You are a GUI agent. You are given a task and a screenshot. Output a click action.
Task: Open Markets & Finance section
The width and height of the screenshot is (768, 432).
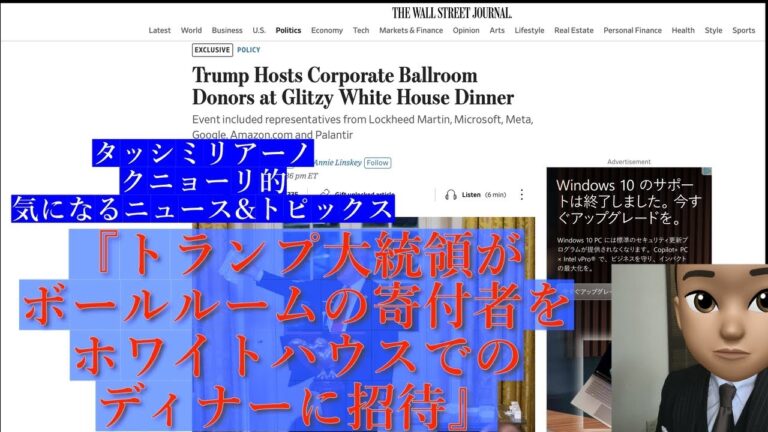(x=411, y=30)
